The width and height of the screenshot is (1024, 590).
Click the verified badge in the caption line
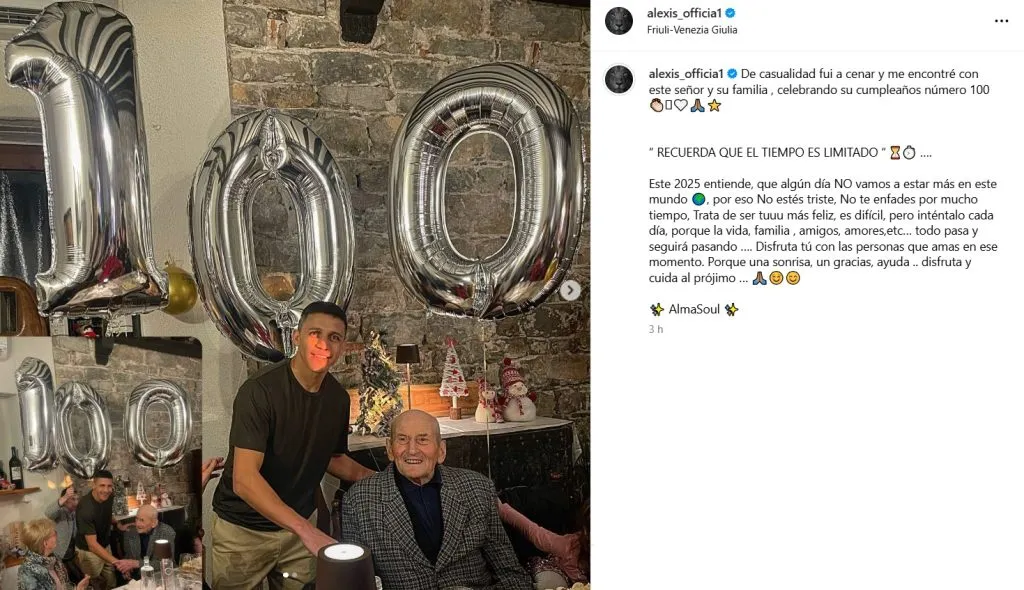point(731,74)
